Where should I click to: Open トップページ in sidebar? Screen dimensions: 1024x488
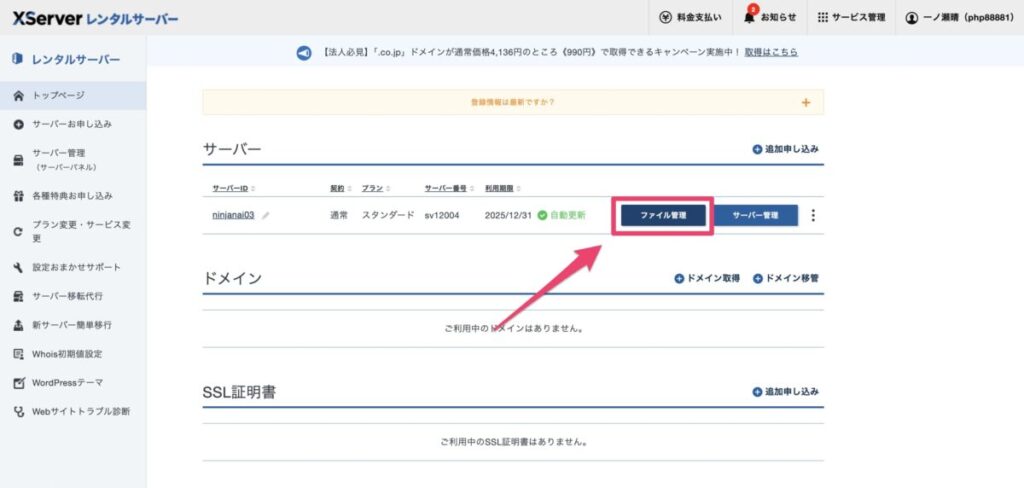(x=73, y=96)
